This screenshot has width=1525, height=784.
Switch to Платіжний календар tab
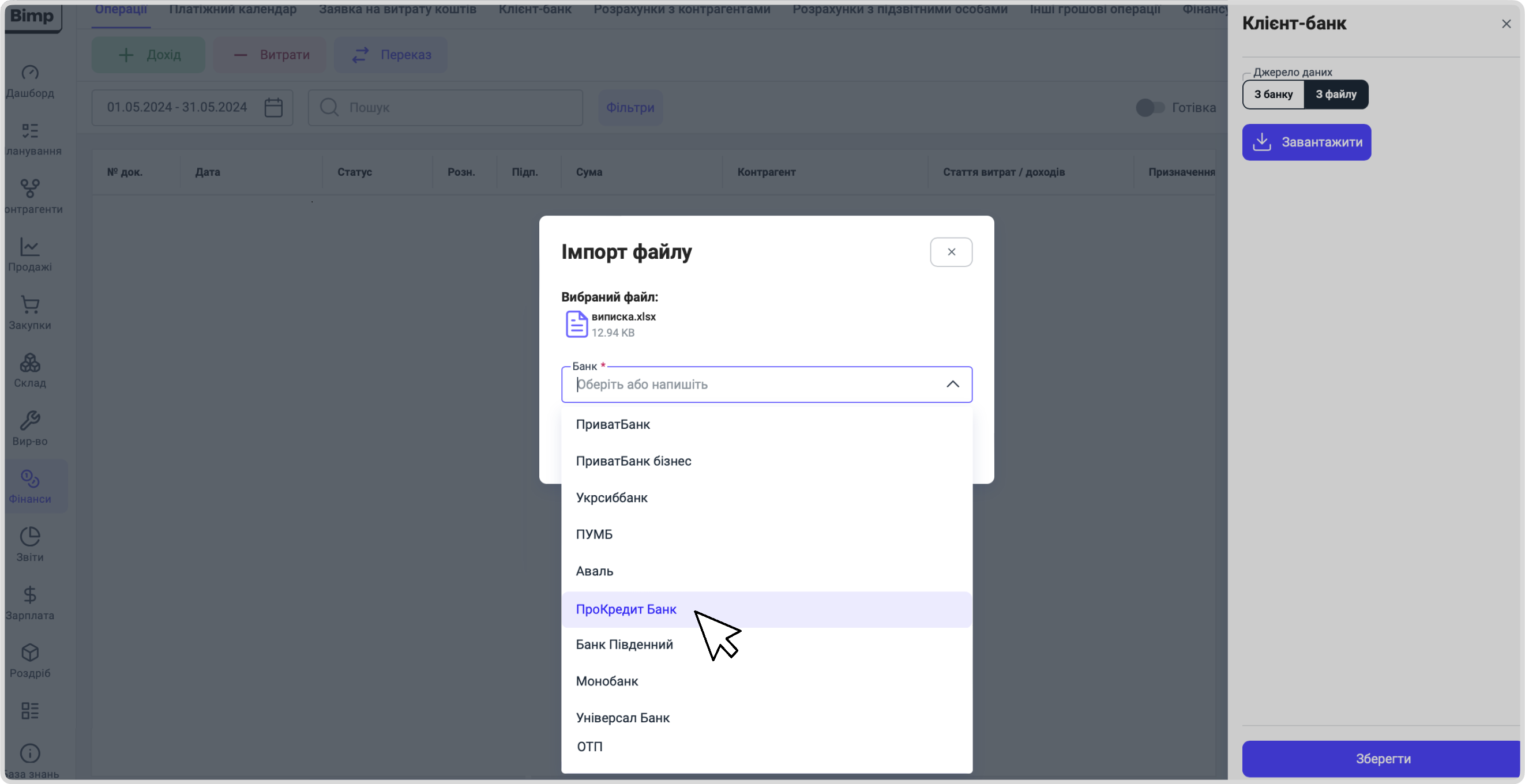point(232,9)
